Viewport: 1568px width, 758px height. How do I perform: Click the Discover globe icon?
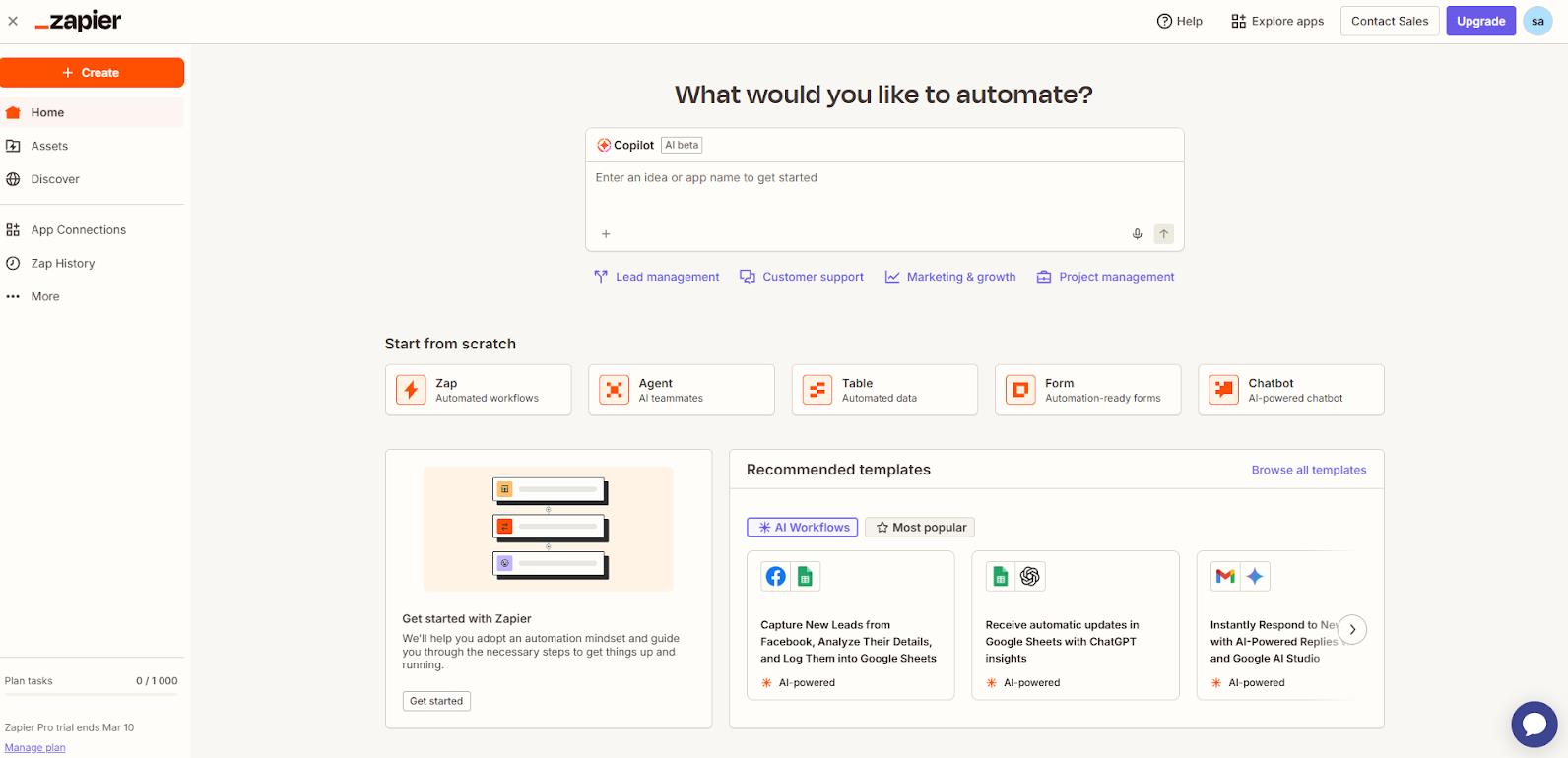tap(13, 179)
